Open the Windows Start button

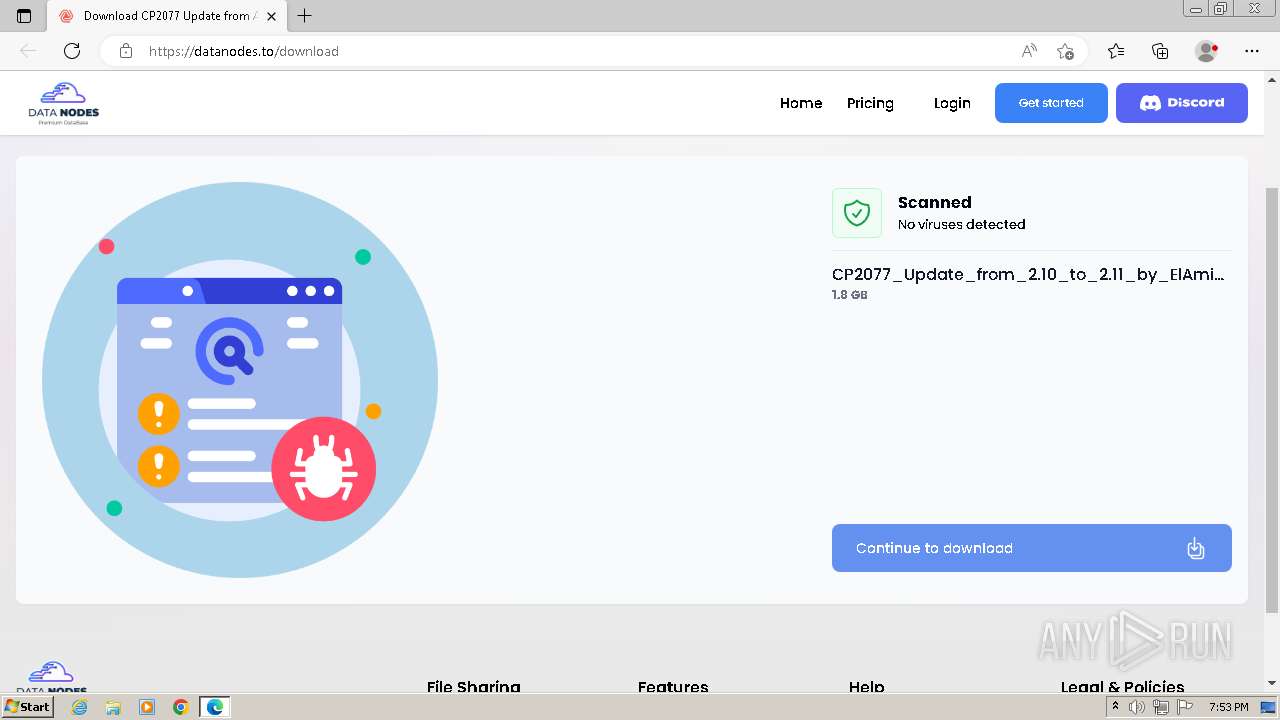tap(27, 707)
